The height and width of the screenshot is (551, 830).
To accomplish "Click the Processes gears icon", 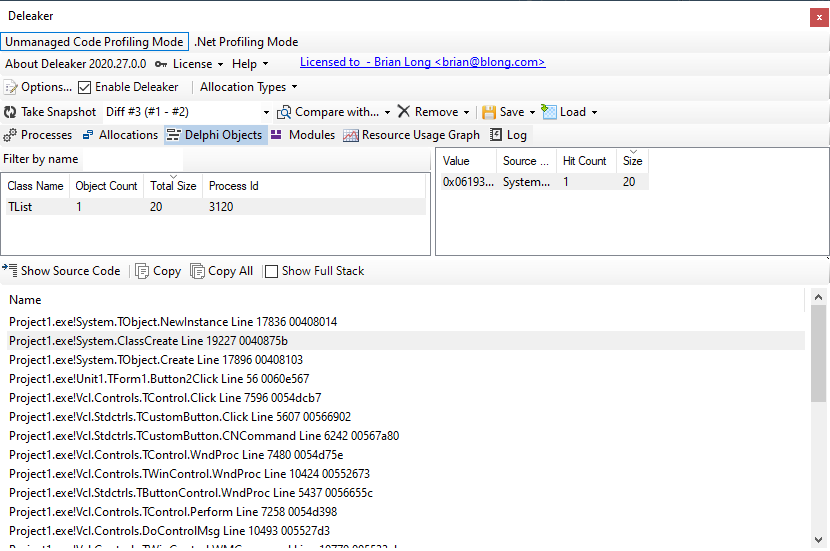I will [10, 136].
